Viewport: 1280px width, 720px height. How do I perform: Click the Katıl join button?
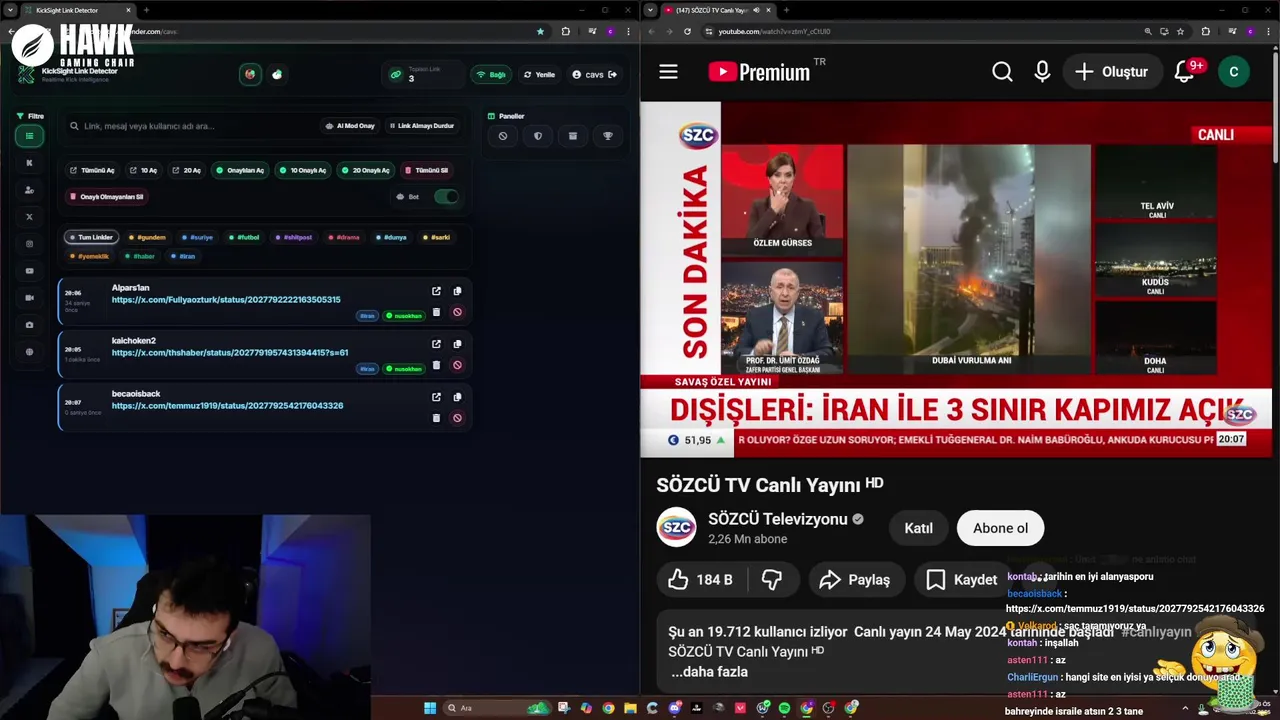click(x=918, y=528)
